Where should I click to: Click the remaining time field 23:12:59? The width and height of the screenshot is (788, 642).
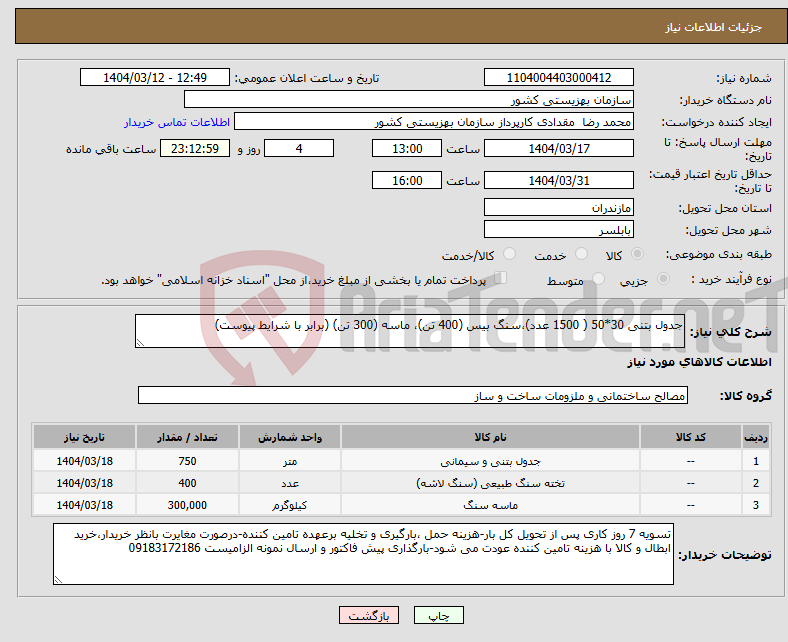click(195, 148)
